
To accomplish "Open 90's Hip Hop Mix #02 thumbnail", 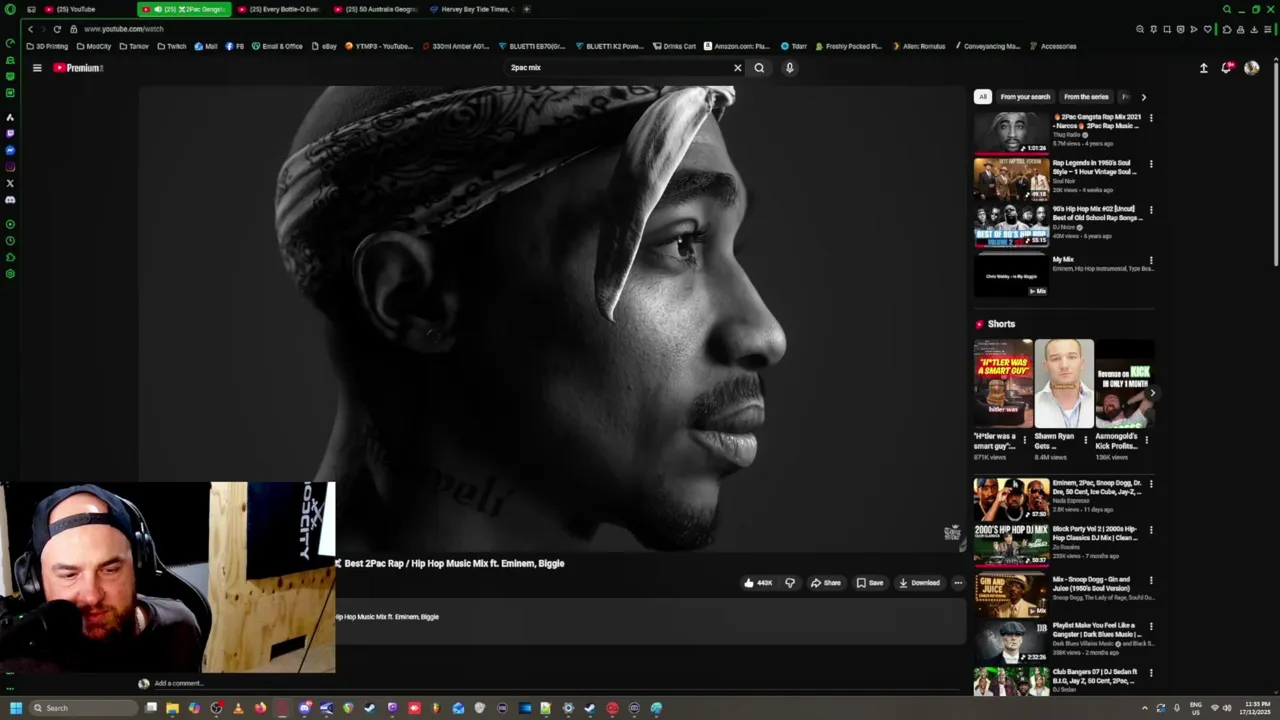I will [1011, 225].
